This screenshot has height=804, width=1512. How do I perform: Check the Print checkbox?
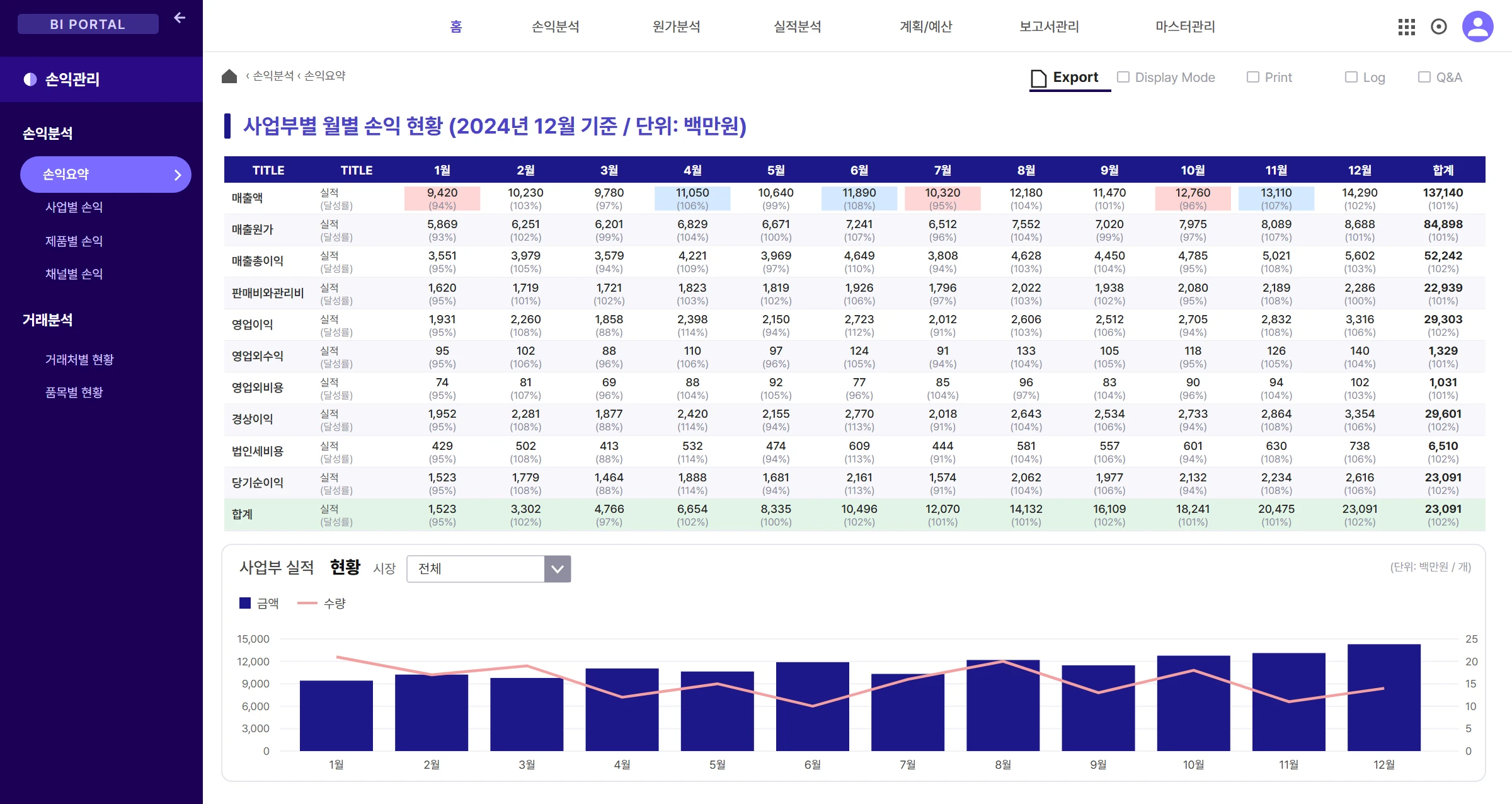coord(1253,77)
